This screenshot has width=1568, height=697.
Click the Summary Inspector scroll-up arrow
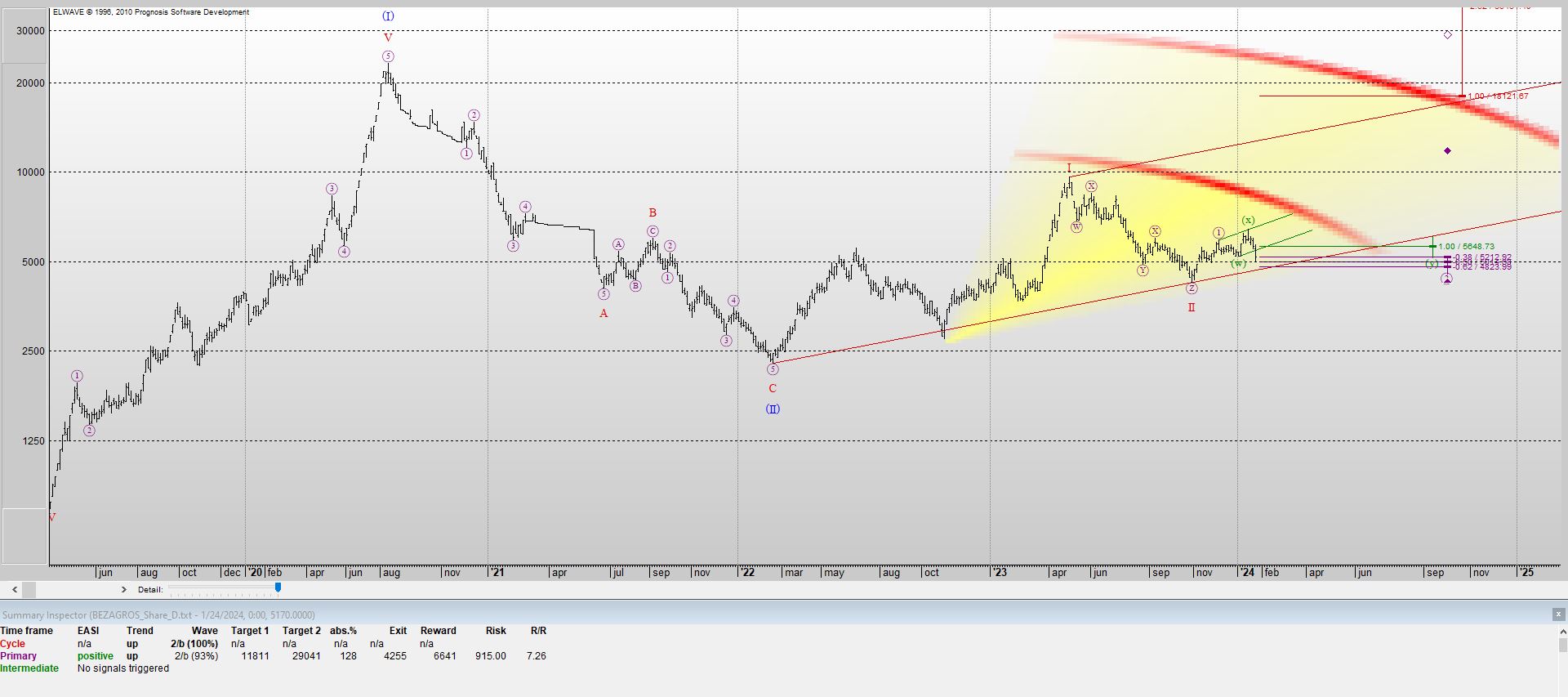pos(1564,631)
